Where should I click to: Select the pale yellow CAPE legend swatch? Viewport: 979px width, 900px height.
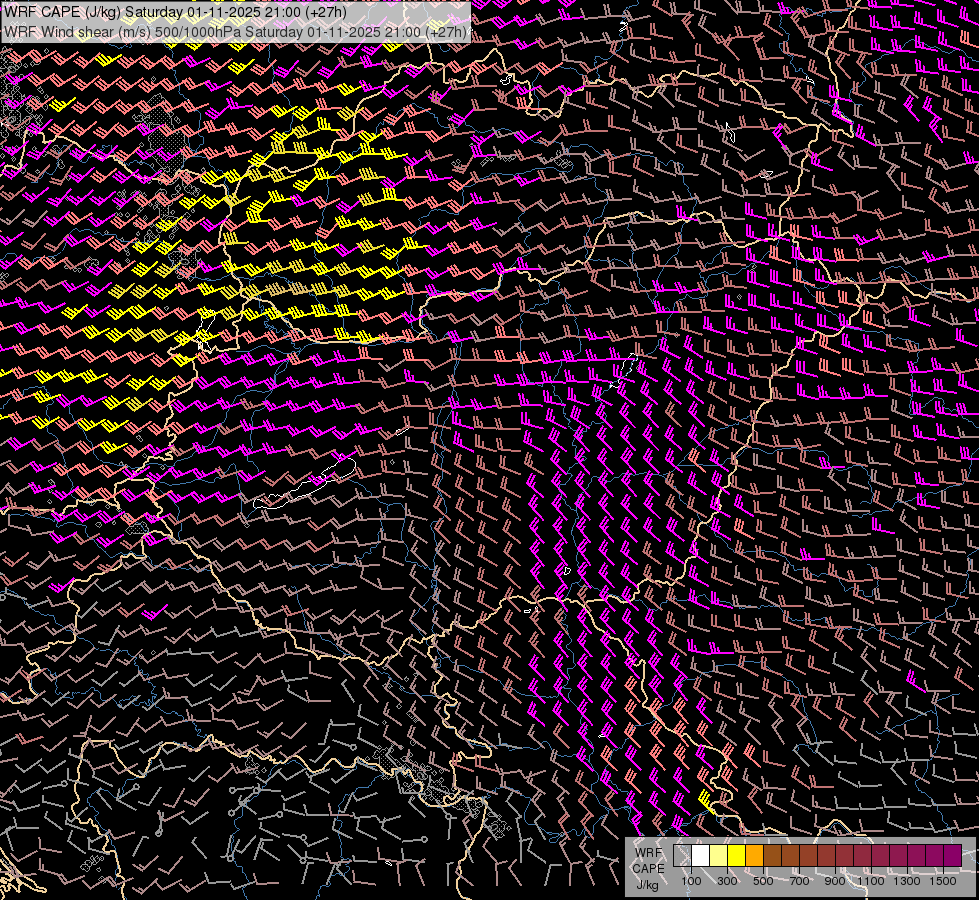click(719, 856)
